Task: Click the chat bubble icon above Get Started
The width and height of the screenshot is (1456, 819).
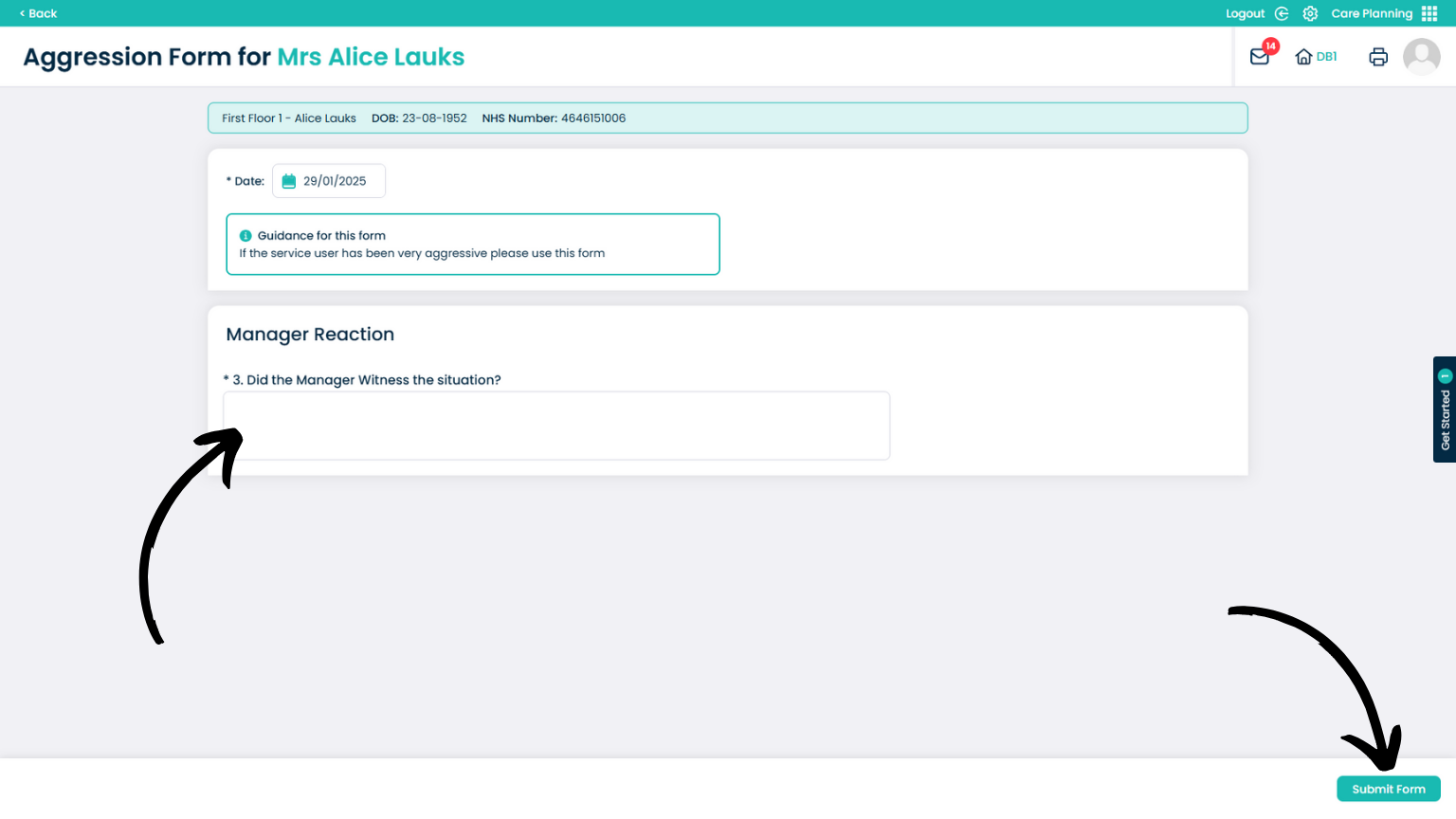Action: click(x=1445, y=375)
